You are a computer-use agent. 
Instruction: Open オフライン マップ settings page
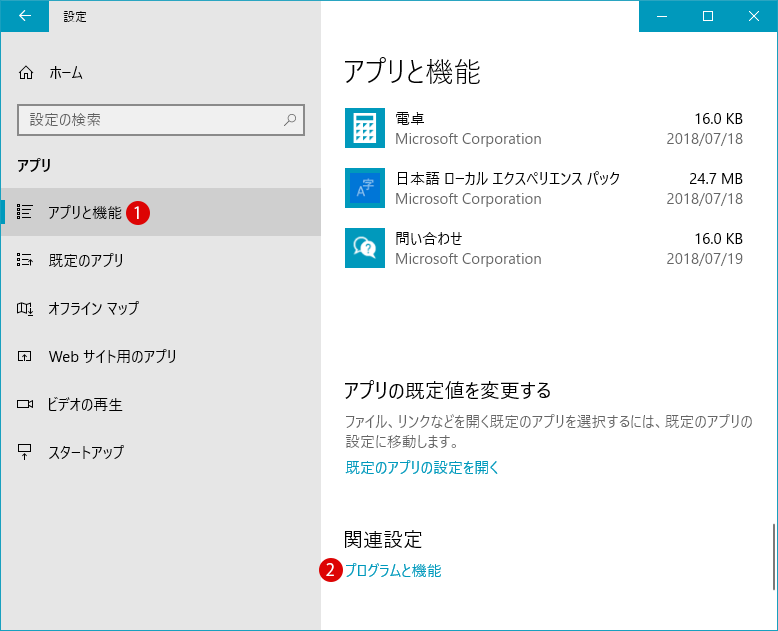pyautogui.click(x=161, y=308)
